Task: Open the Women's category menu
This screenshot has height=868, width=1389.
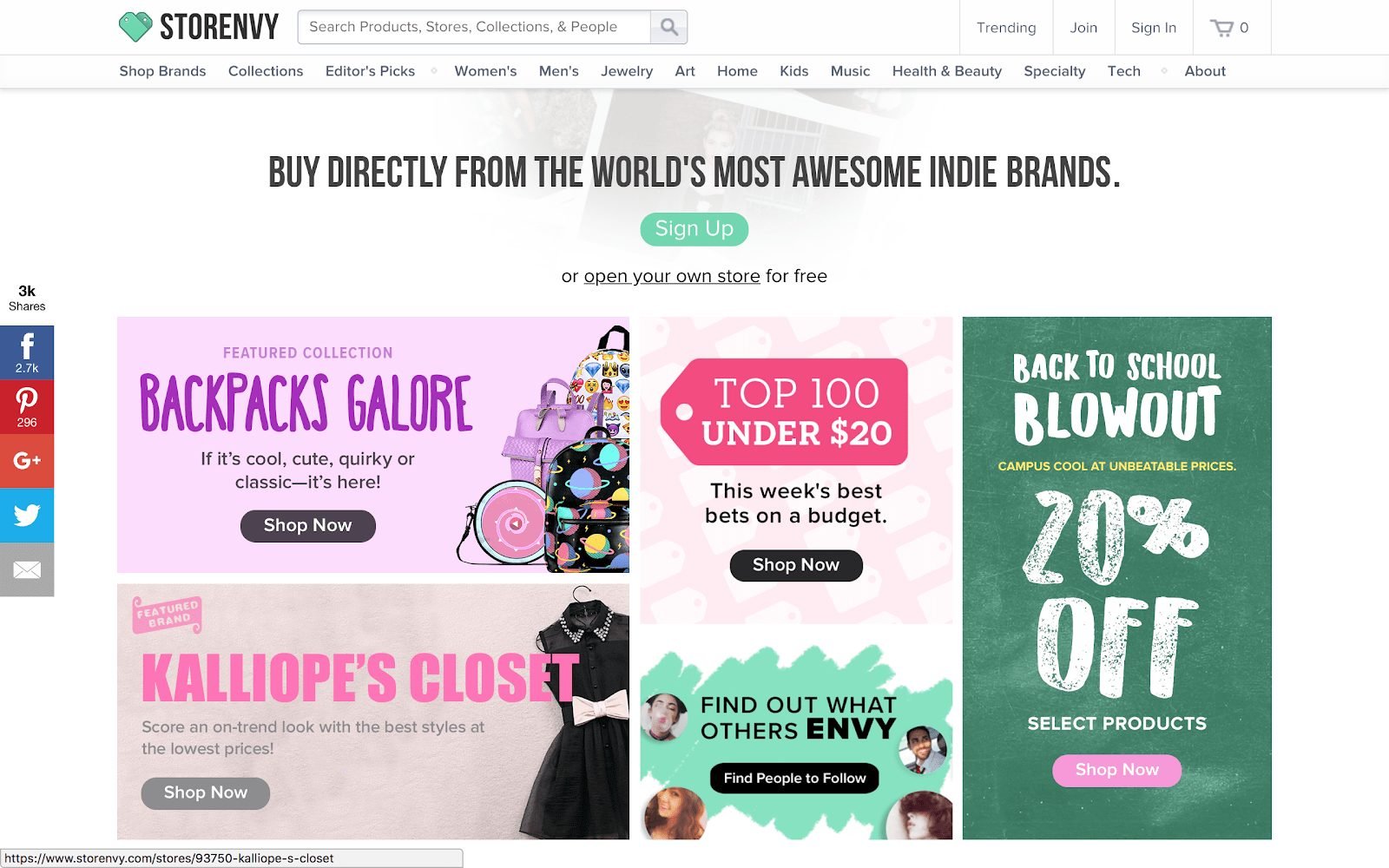Action: [x=485, y=71]
